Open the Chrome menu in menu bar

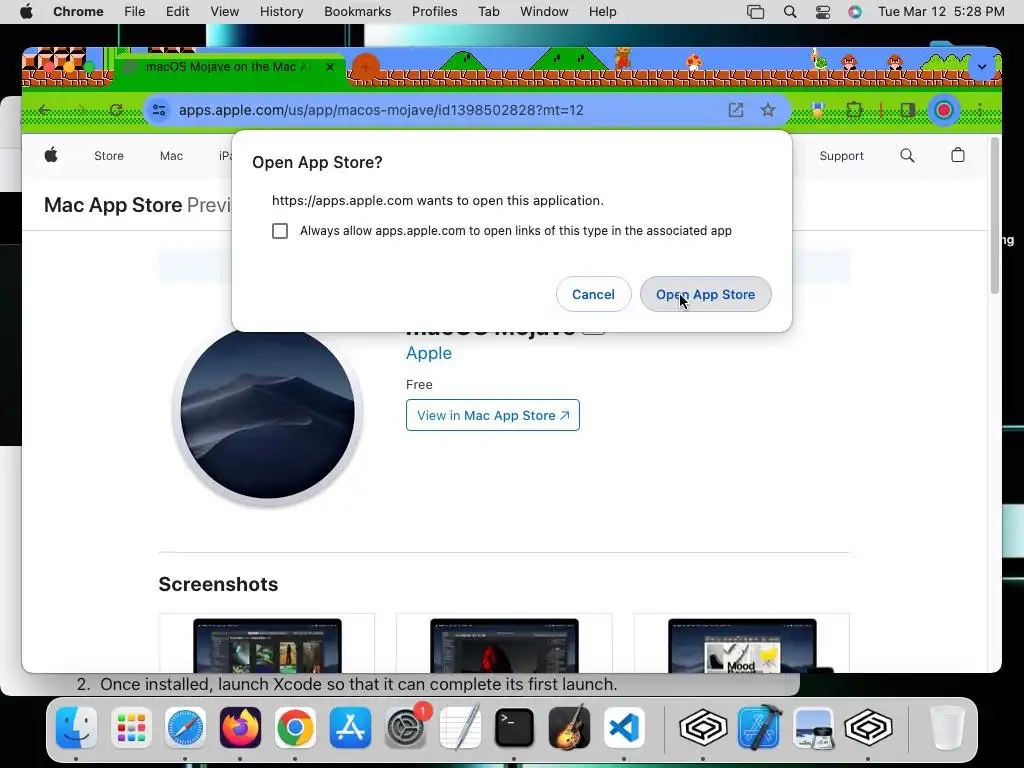[x=78, y=12]
